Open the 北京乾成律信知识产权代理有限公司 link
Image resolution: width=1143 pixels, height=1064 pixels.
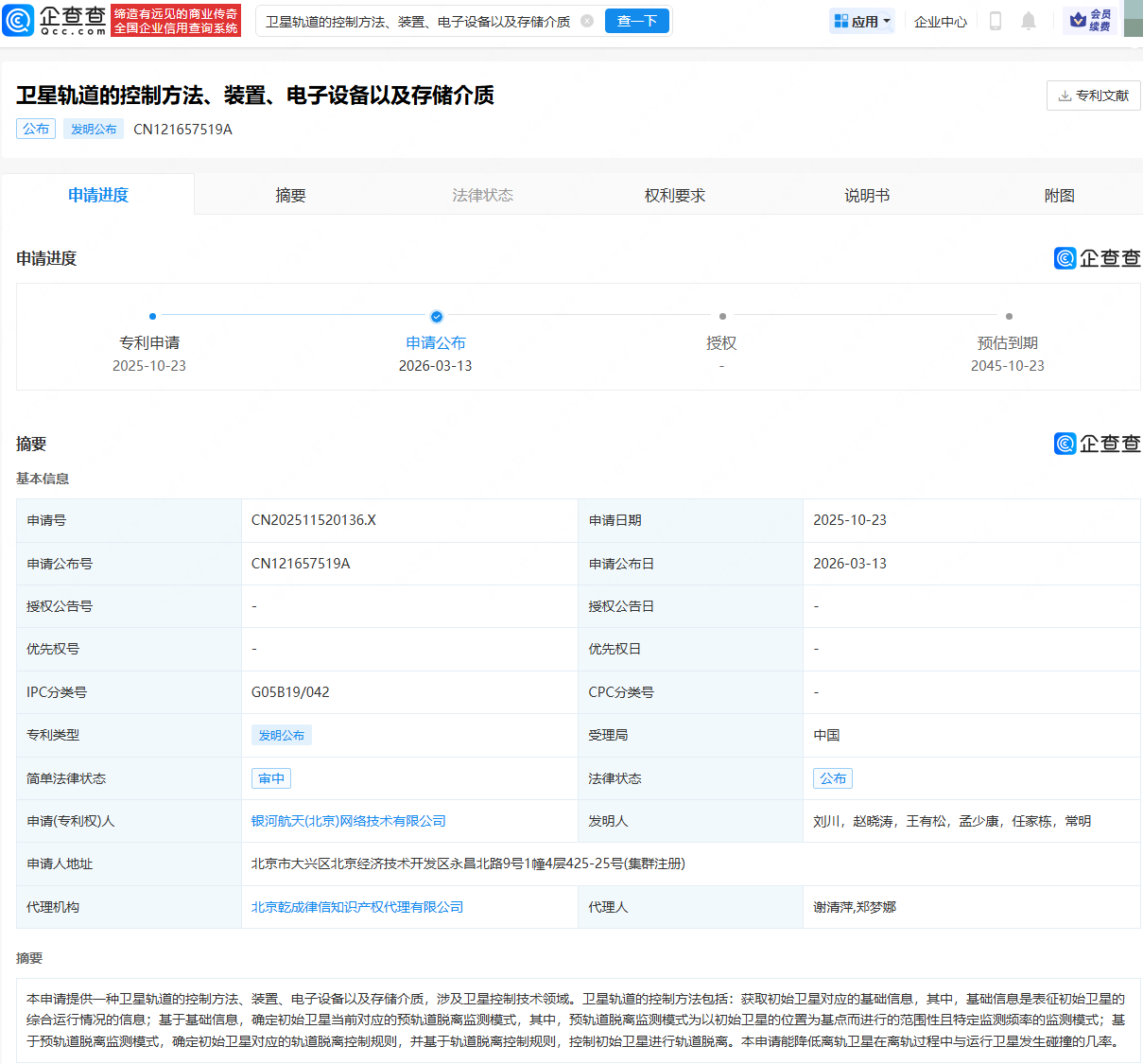[356, 906]
